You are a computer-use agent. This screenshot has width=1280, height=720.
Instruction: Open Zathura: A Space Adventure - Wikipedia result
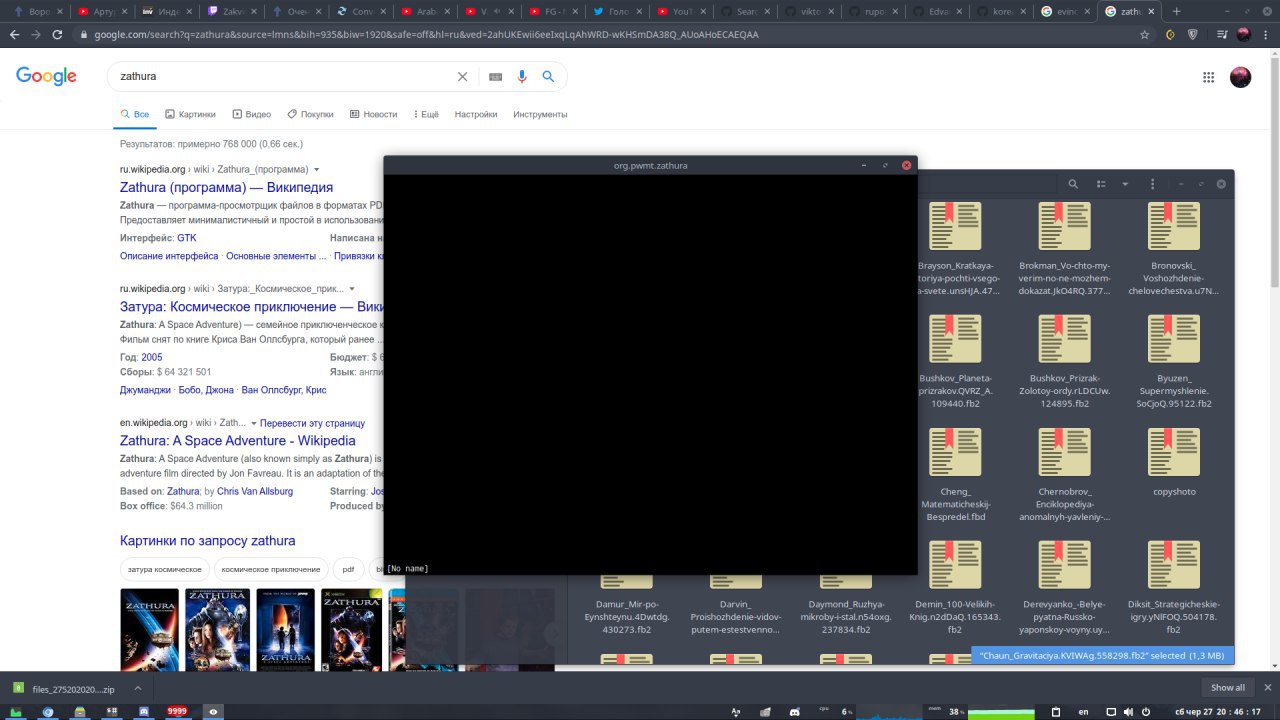click(x=238, y=440)
